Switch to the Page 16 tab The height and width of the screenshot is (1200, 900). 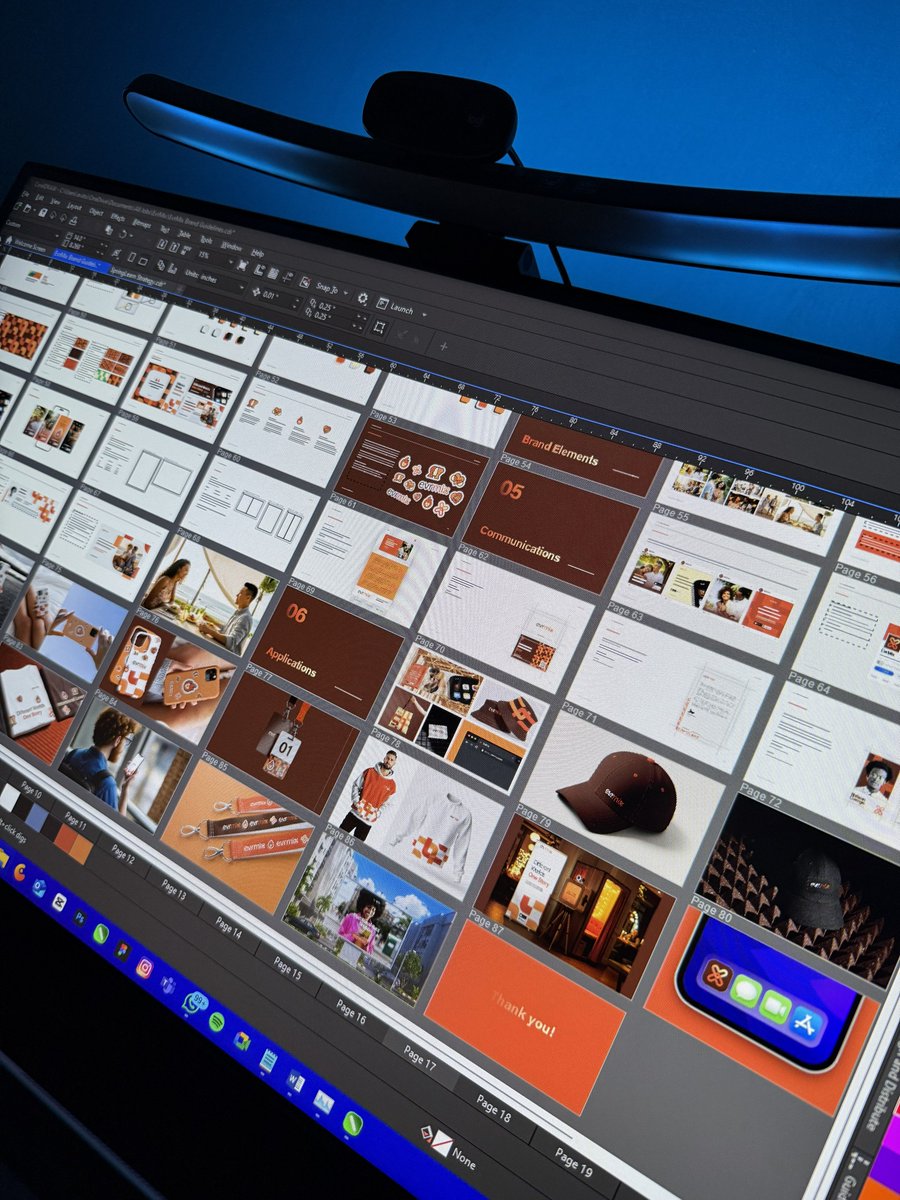[351, 1010]
